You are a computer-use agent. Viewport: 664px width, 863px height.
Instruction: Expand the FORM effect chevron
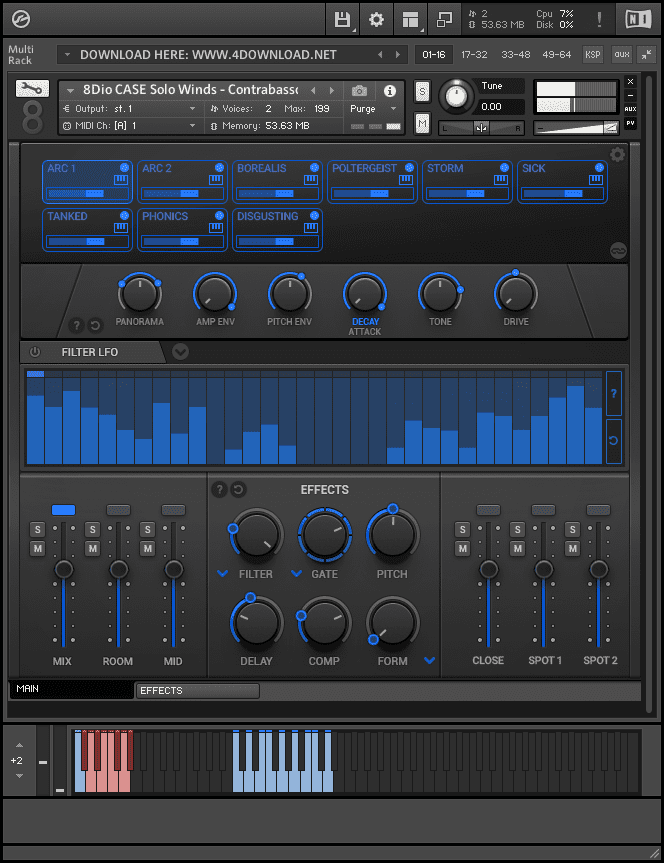tap(429, 660)
